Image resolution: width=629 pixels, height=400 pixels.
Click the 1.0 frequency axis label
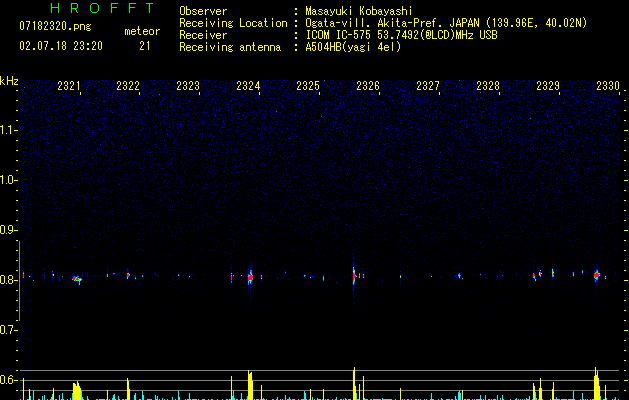click(7, 180)
